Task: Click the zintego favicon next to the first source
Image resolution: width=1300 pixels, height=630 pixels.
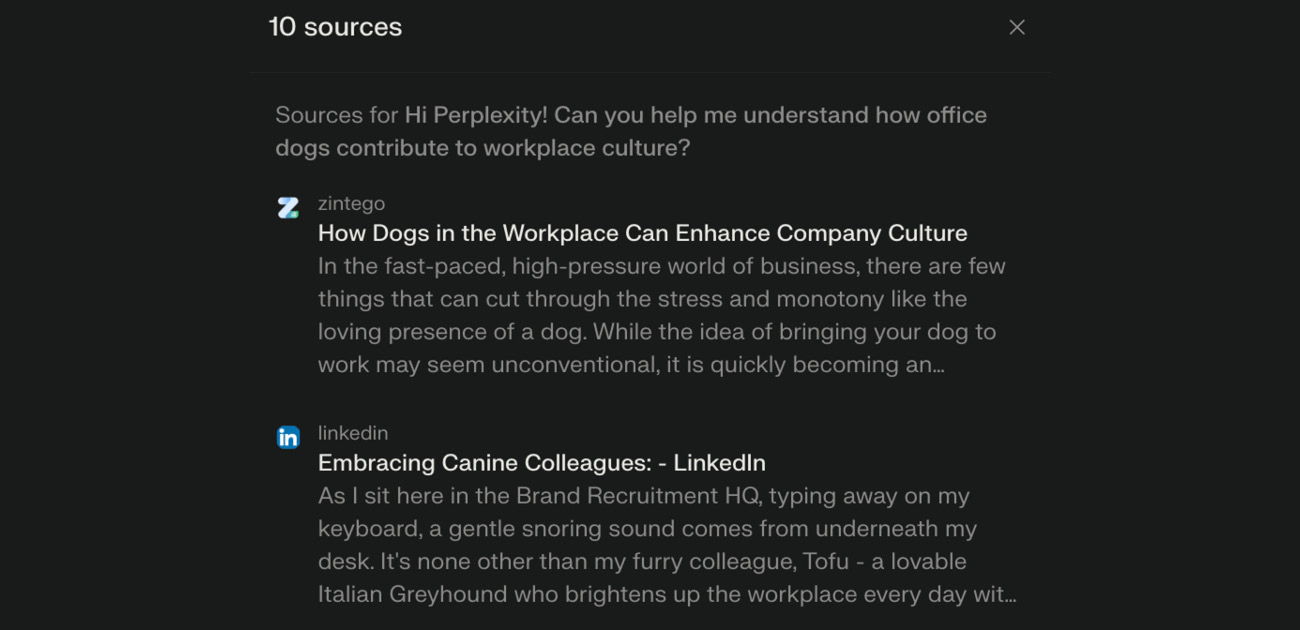Action: click(x=288, y=207)
